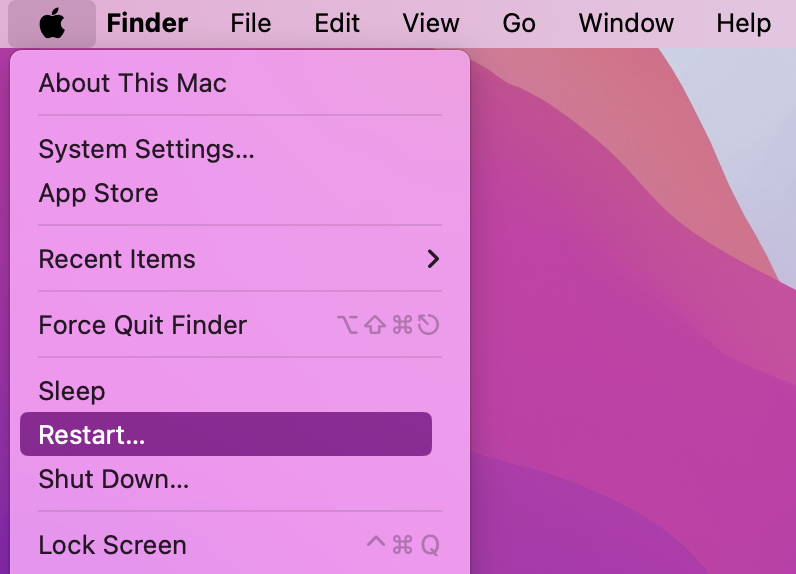Open the View menu

pyautogui.click(x=431, y=23)
